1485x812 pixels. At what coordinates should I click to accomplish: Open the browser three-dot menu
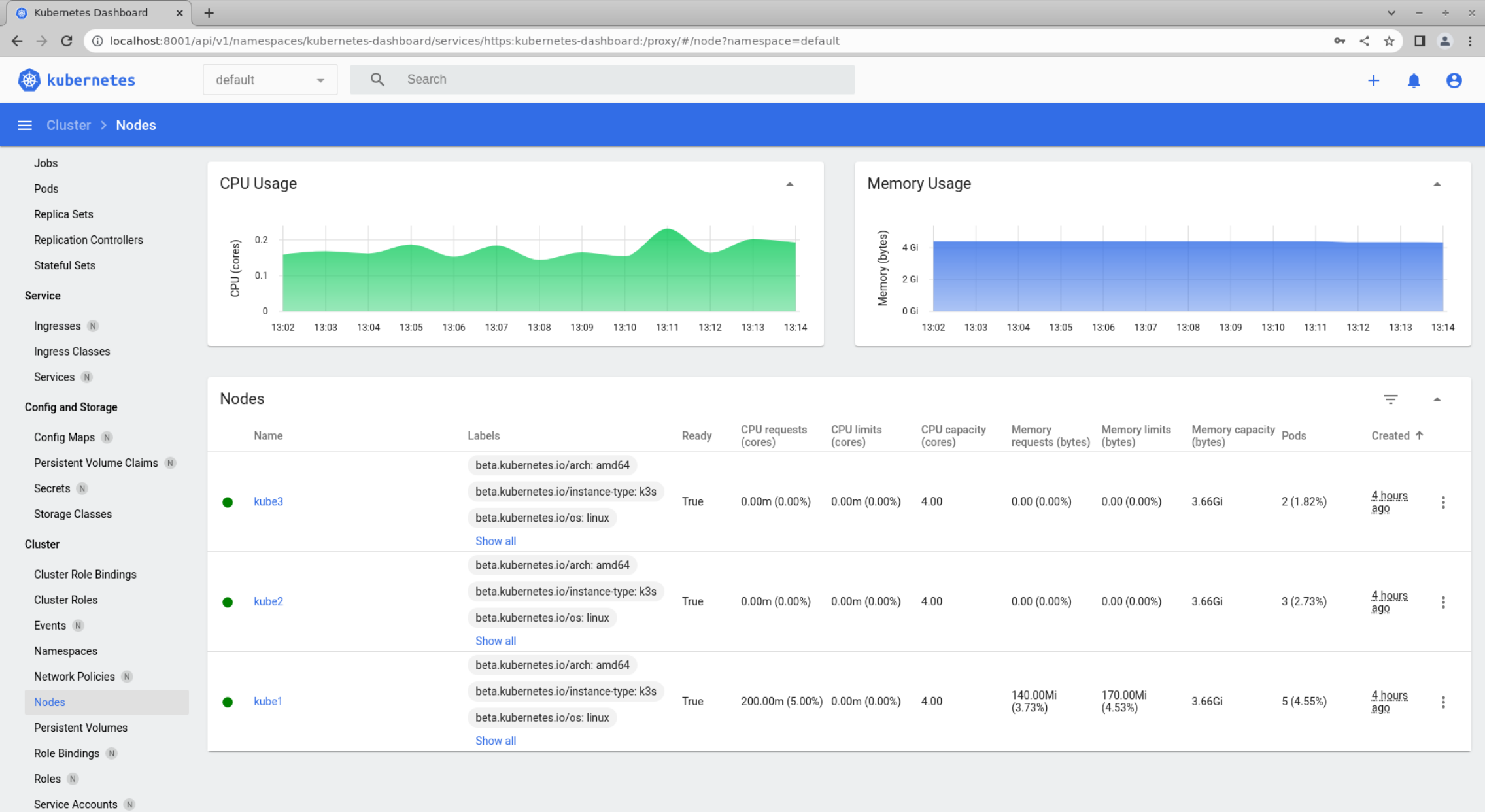[x=1470, y=41]
